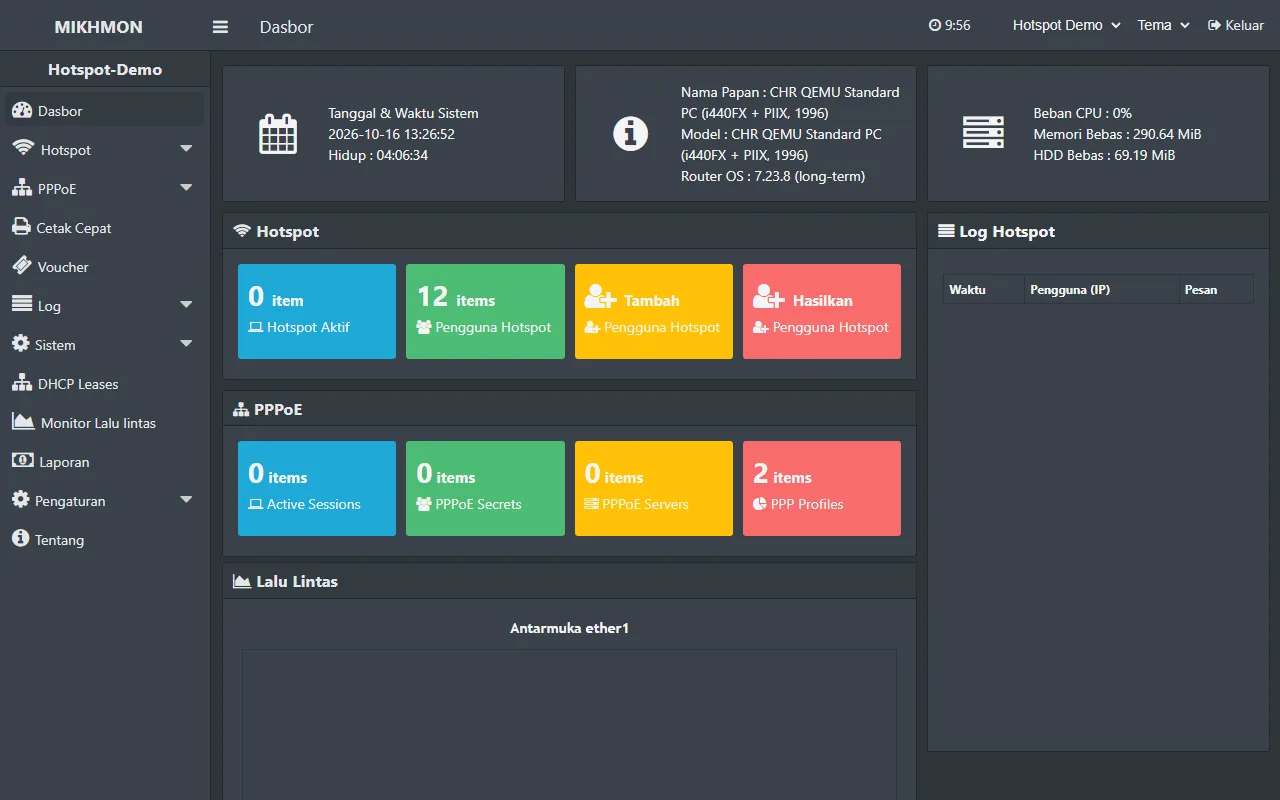The height and width of the screenshot is (800, 1280).
Task: Click the Tentang info icon
Action: pos(21,539)
